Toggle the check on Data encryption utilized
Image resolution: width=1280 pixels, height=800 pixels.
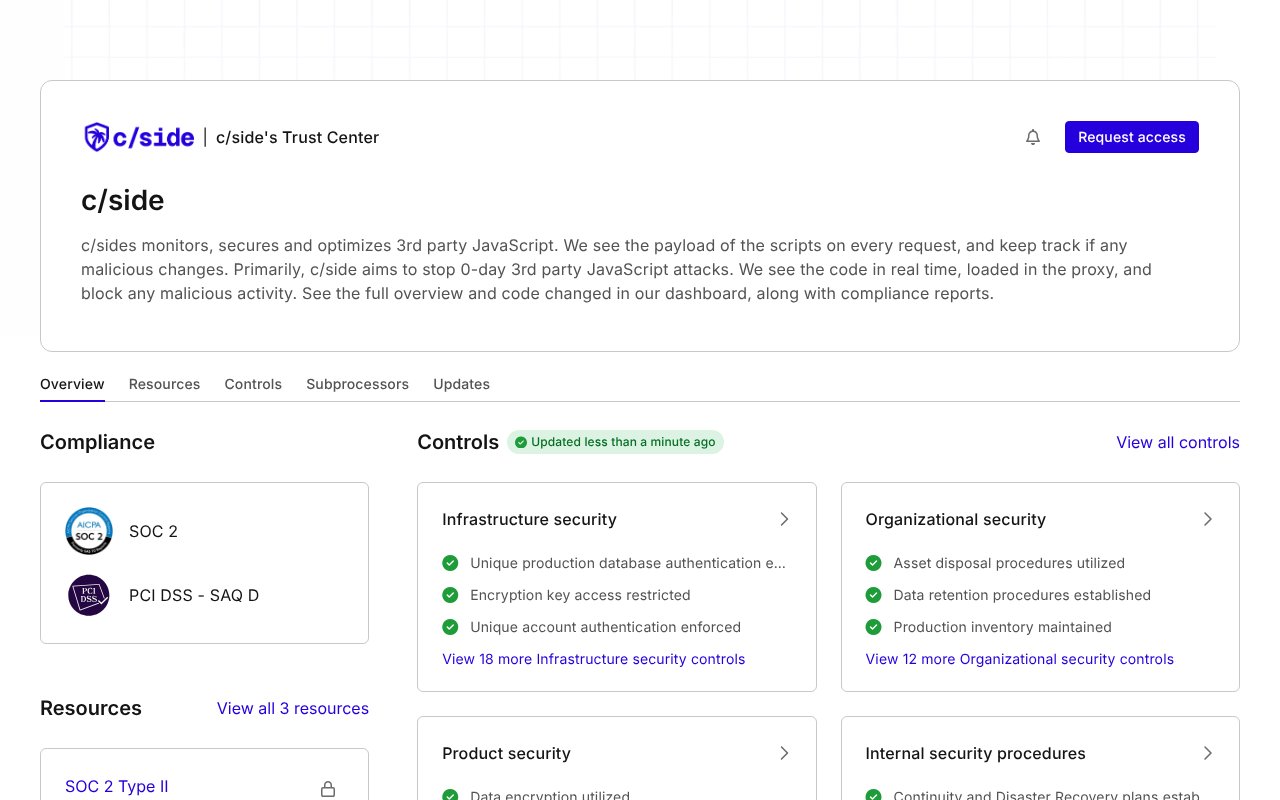tap(450, 795)
